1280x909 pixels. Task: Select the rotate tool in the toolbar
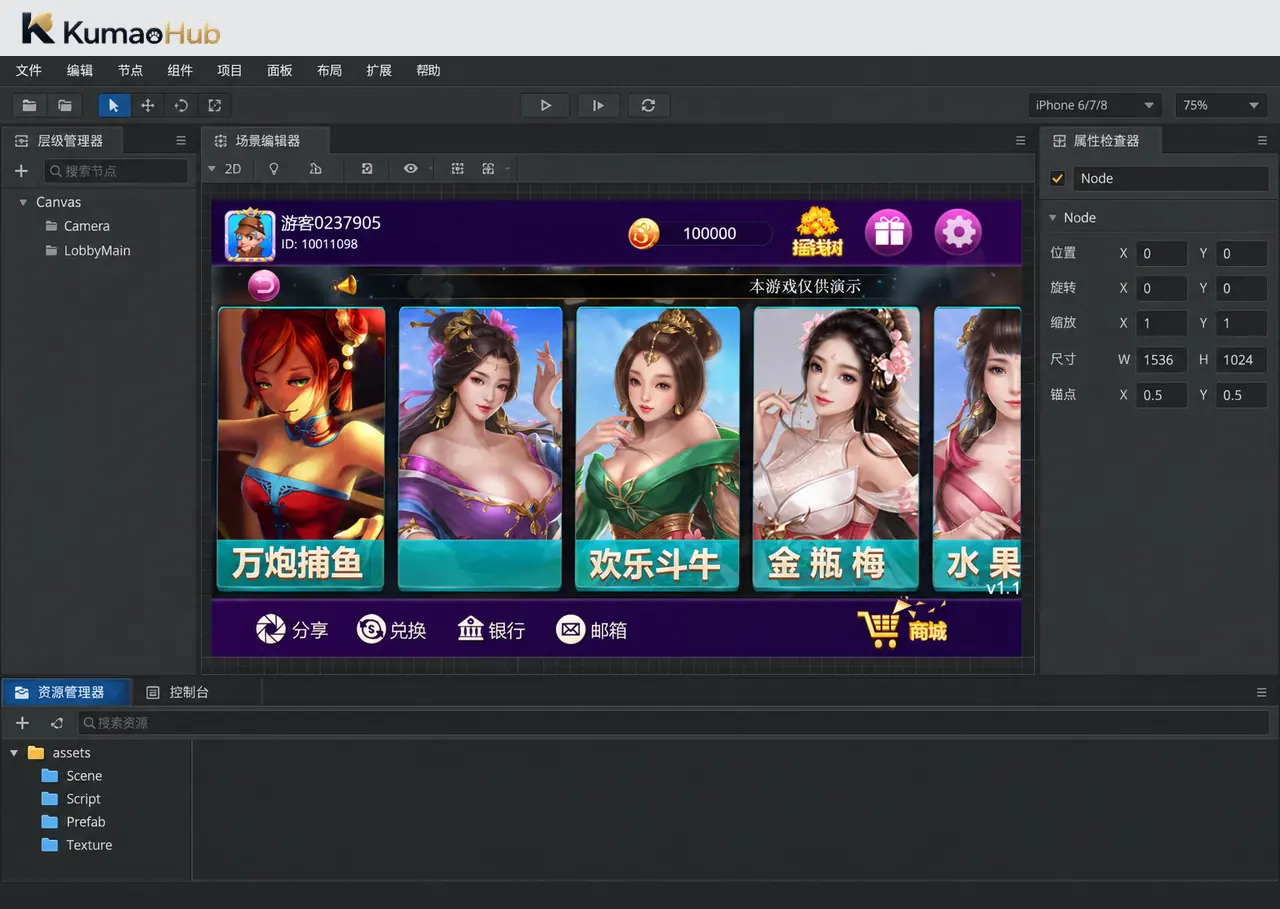pyautogui.click(x=181, y=105)
